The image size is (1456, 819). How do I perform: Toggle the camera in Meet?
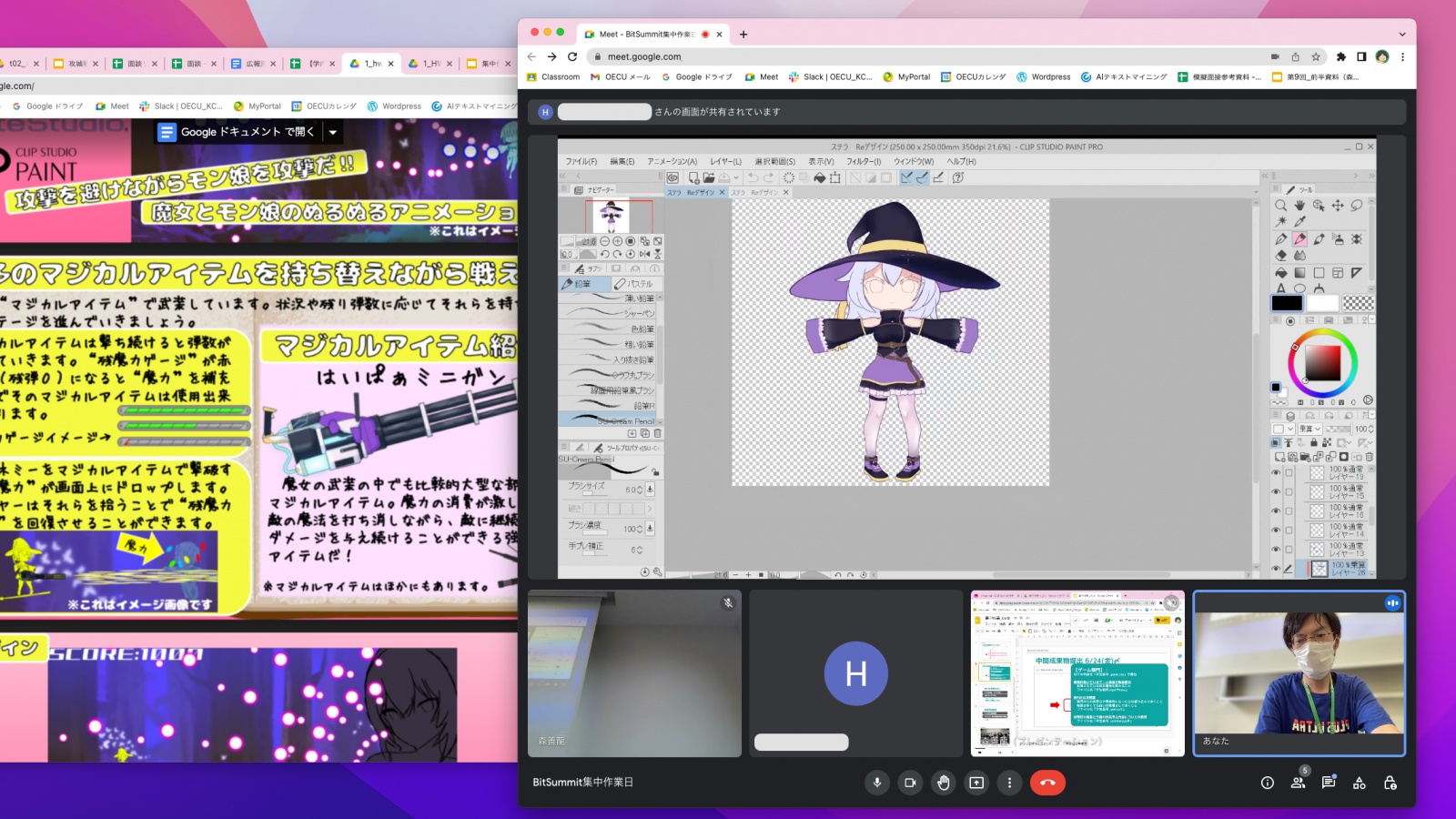(x=910, y=783)
